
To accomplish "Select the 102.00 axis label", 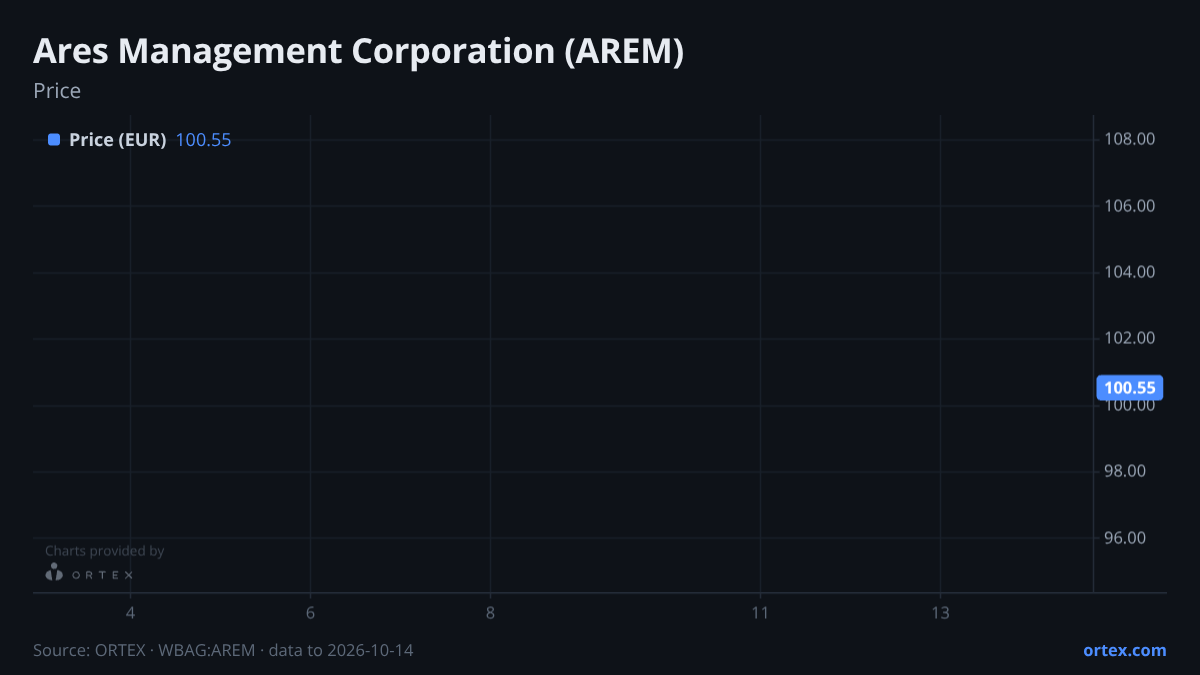I will [1130, 338].
